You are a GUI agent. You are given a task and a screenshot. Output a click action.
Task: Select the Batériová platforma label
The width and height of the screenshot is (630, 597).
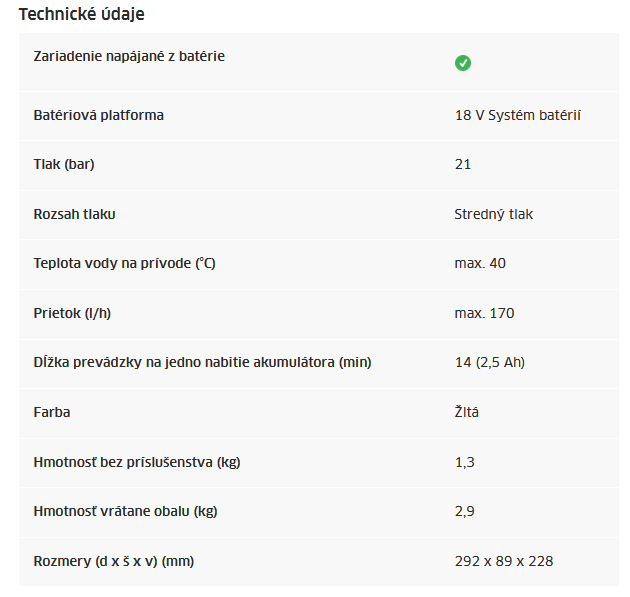click(98, 115)
